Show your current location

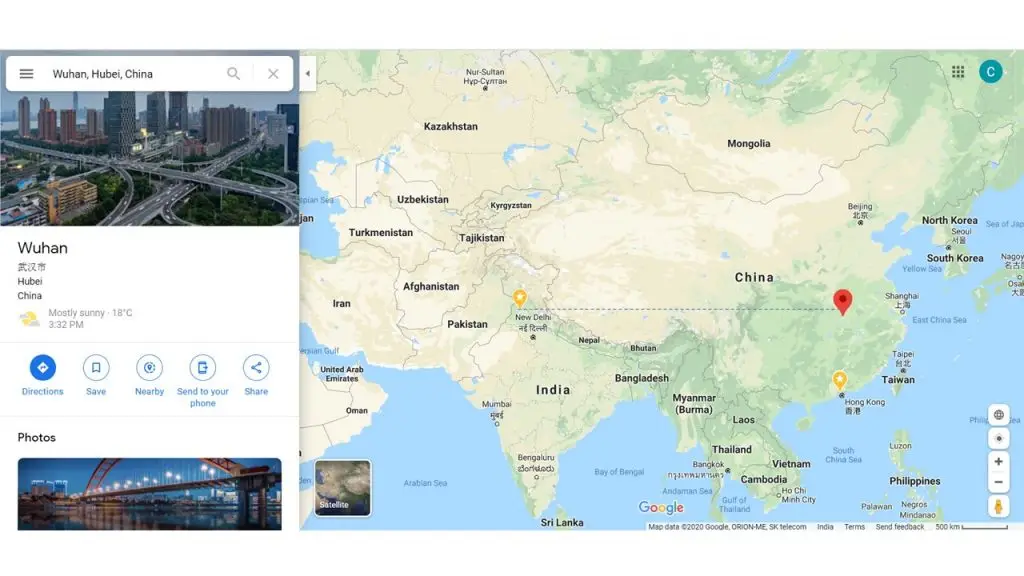click(998, 438)
